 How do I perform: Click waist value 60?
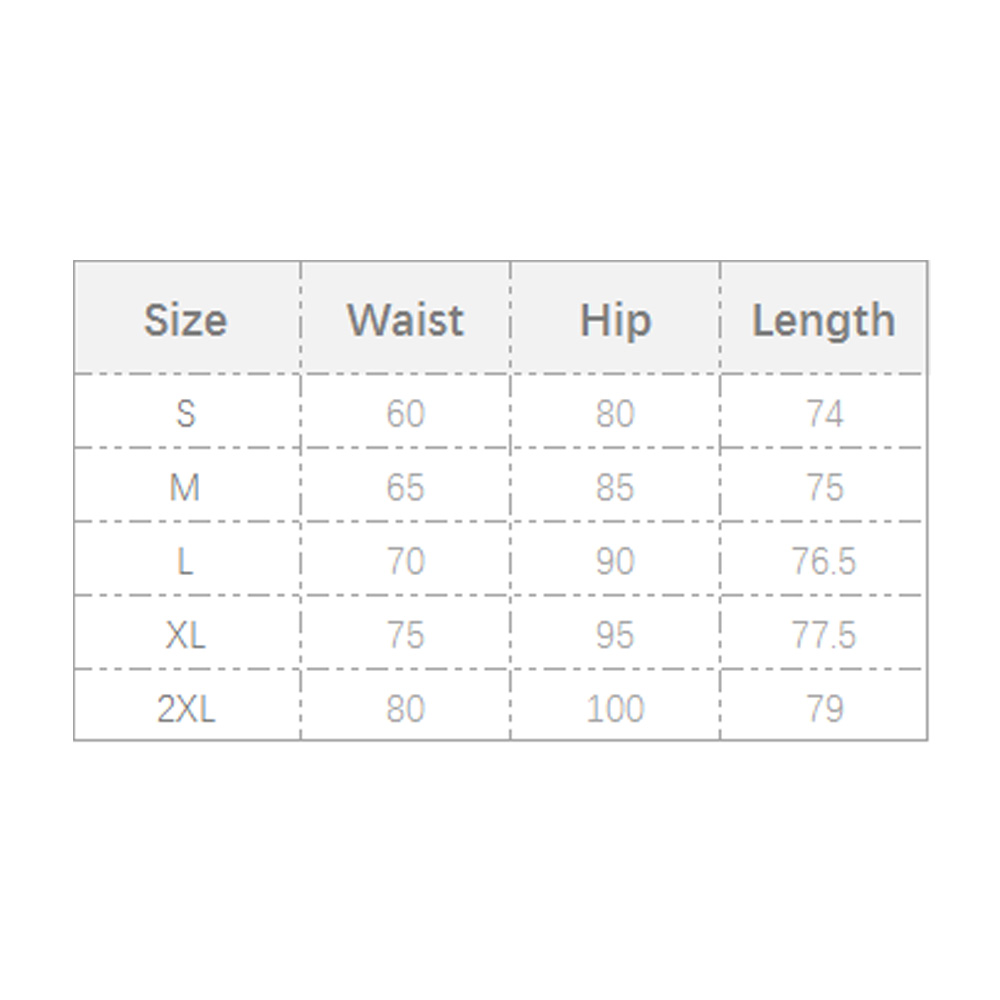pos(405,413)
